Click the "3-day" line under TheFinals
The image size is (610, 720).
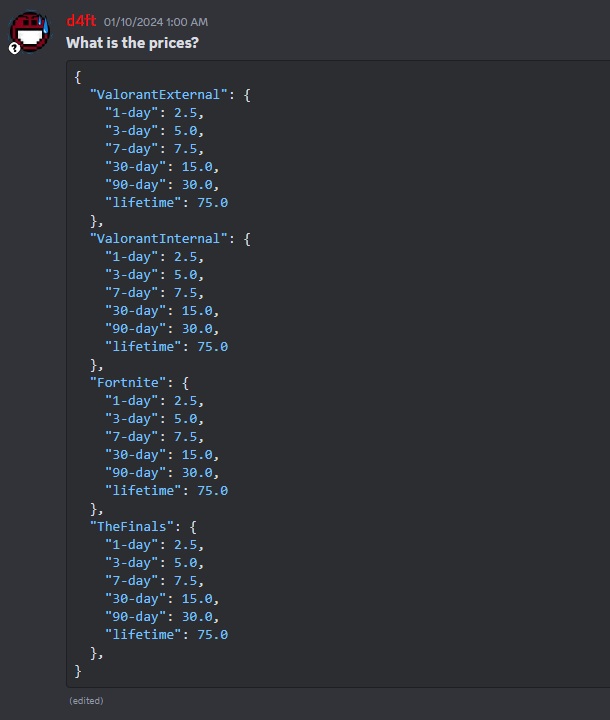pos(154,562)
